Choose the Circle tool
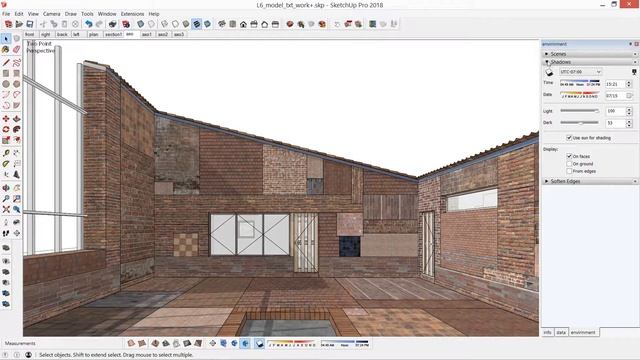The width and height of the screenshot is (640, 360). (x=6, y=84)
